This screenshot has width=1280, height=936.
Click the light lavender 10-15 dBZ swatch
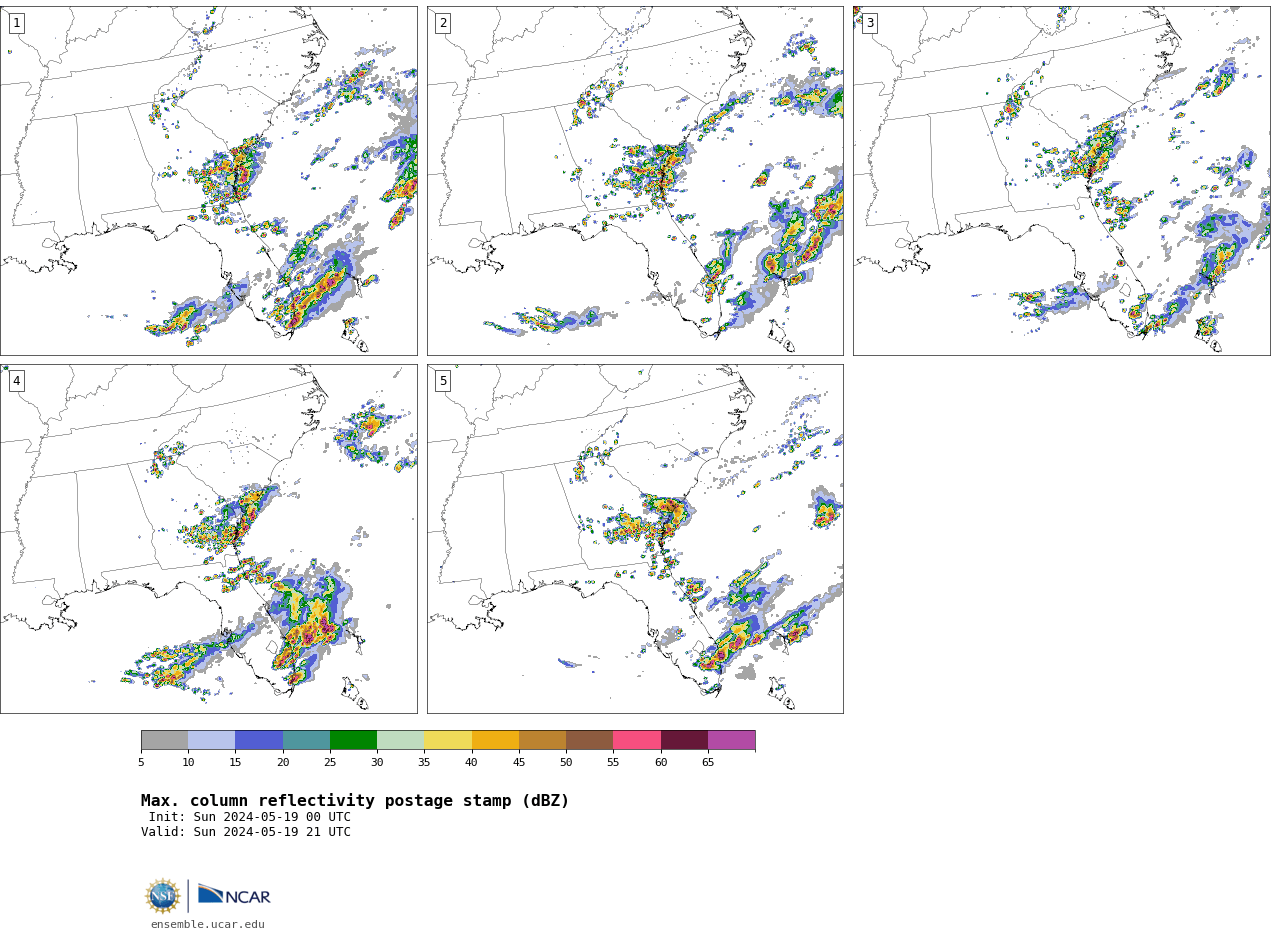(x=211, y=740)
